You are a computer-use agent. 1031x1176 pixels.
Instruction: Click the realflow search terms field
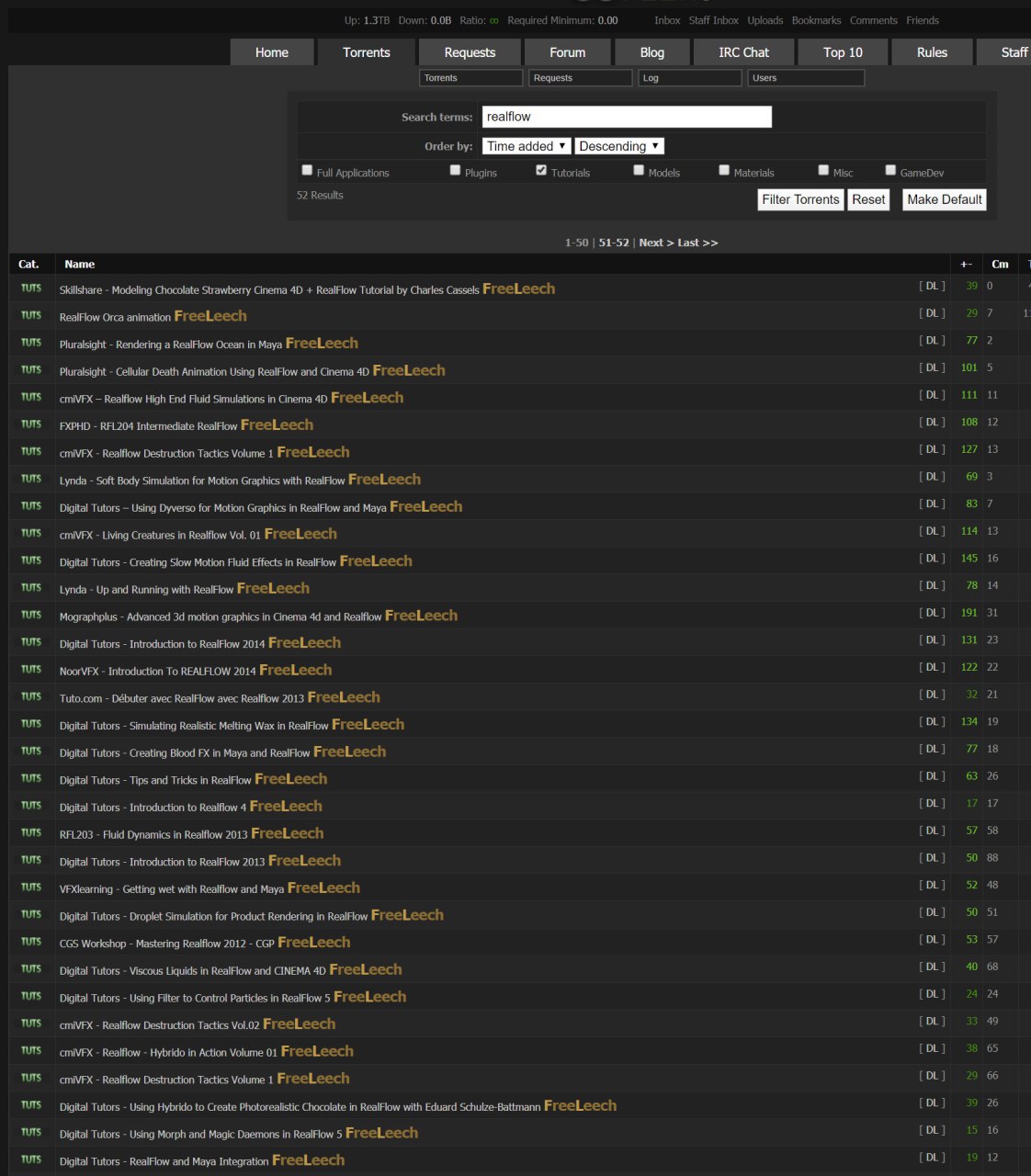pos(627,117)
